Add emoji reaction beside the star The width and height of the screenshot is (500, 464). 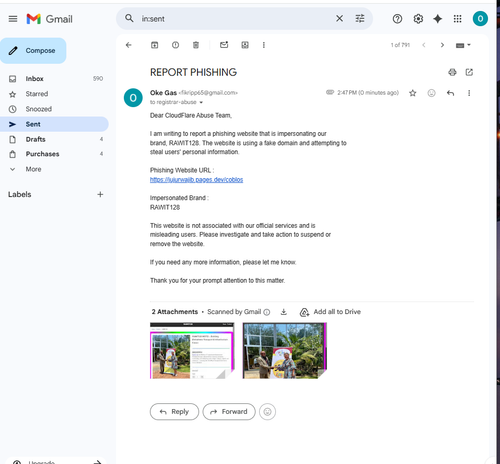click(431, 93)
